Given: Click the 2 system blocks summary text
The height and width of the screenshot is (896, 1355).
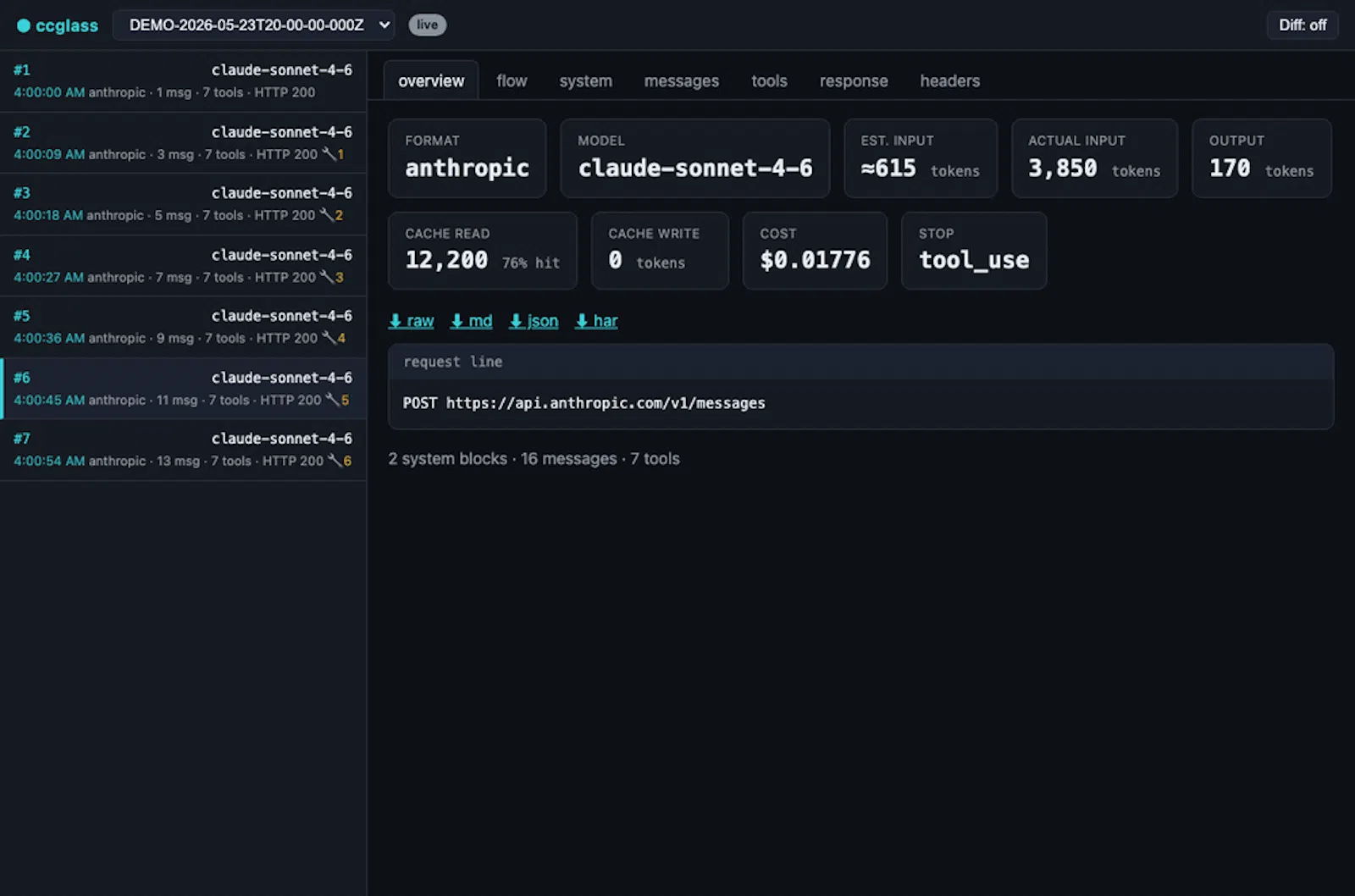Looking at the screenshot, I should [534, 459].
